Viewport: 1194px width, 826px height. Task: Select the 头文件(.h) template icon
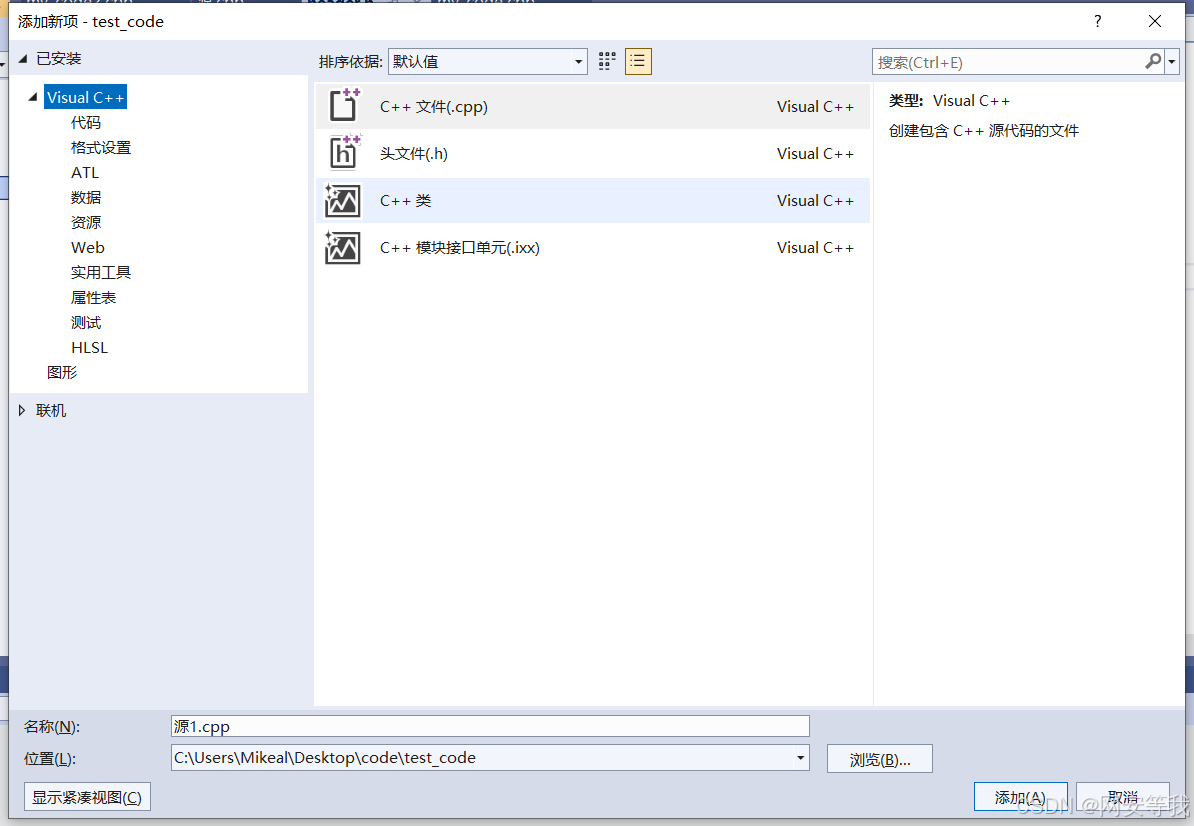pos(342,153)
